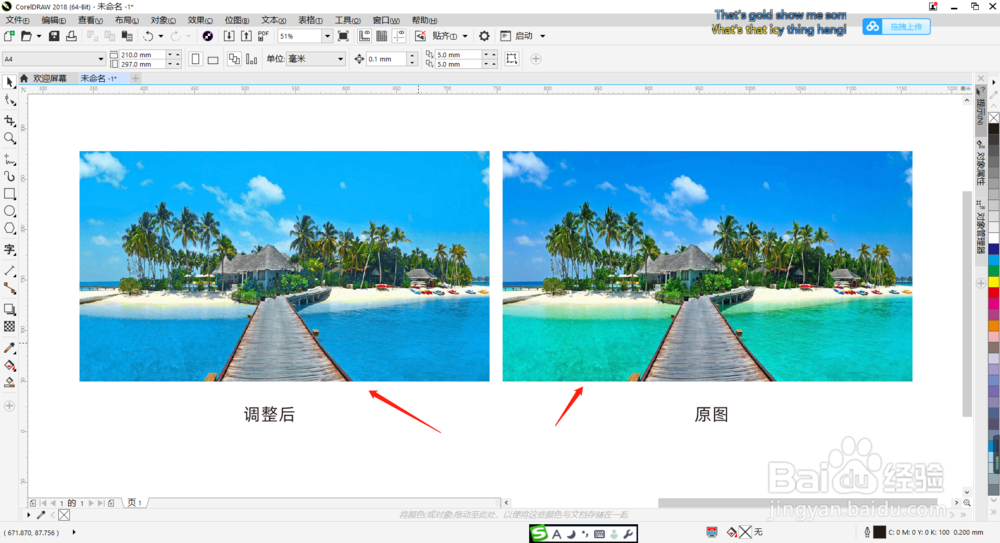Screen dimensions: 1000x543
Task: Toggle full-screen preview
Action: click(343, 36)
